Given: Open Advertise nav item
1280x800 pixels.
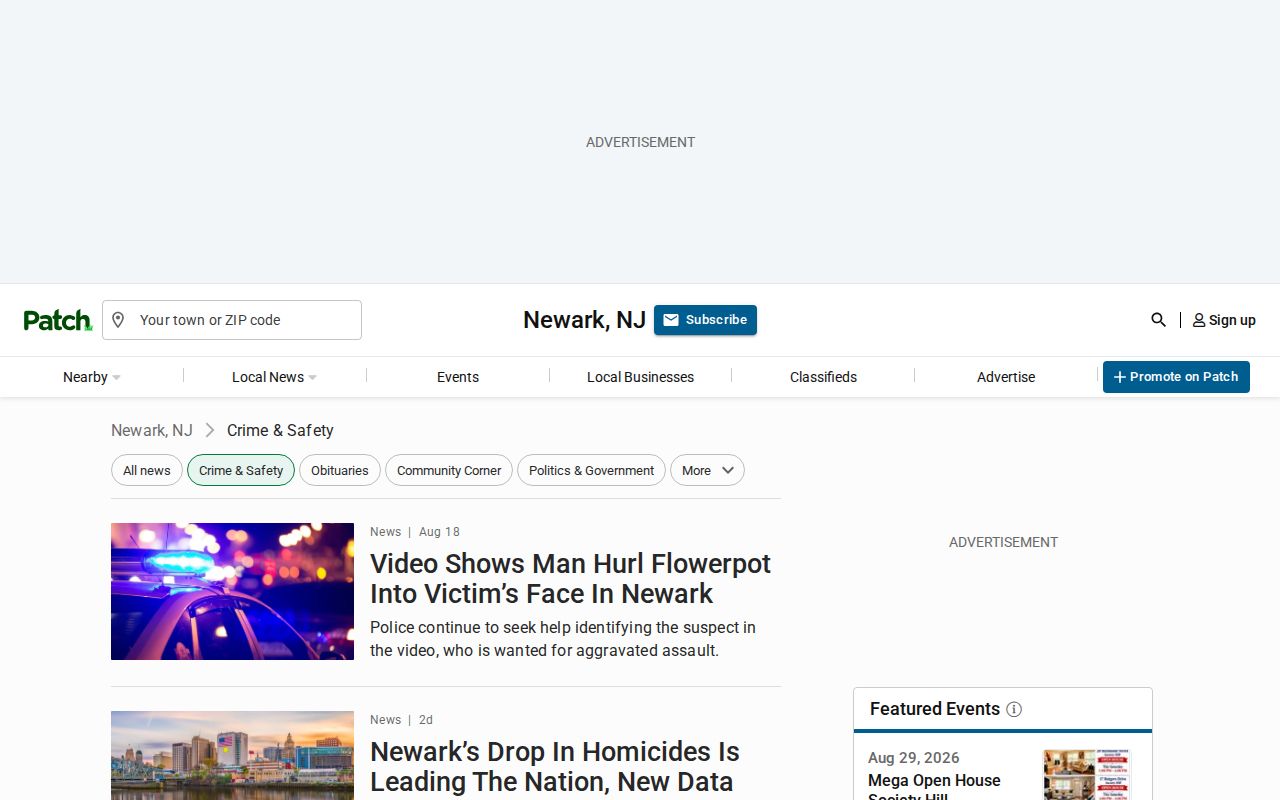Looking at the screenshot, I should (1006, 377).
